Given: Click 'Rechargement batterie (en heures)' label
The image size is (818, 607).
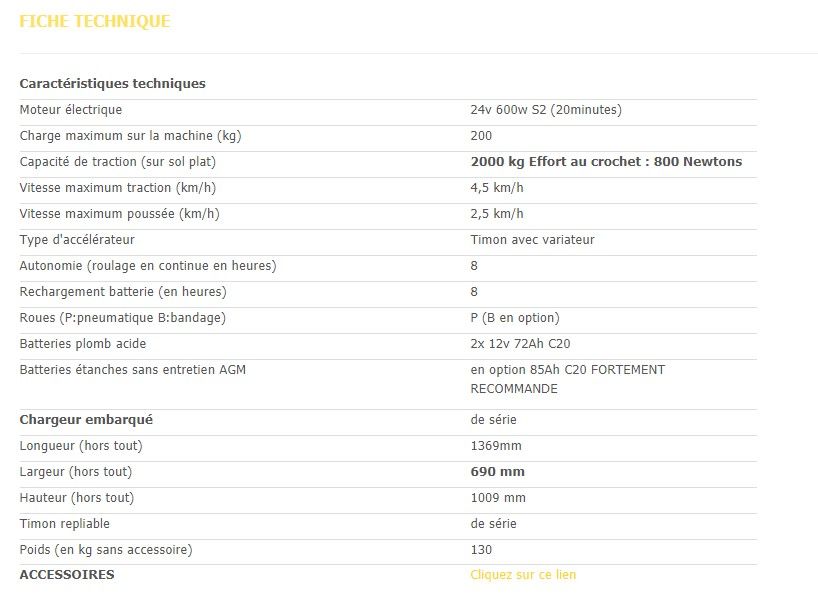Looking at the screenshot, I should [123, 292].
